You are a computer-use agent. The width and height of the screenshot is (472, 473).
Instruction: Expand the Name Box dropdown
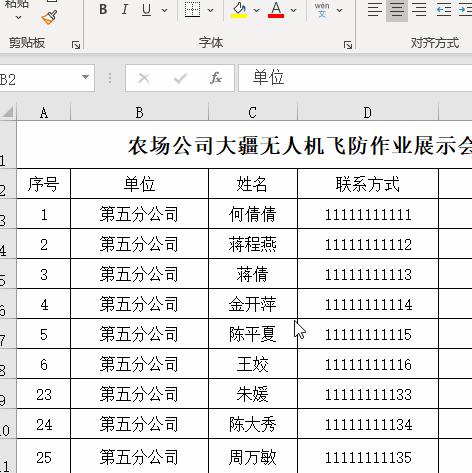tap(85, 77)
